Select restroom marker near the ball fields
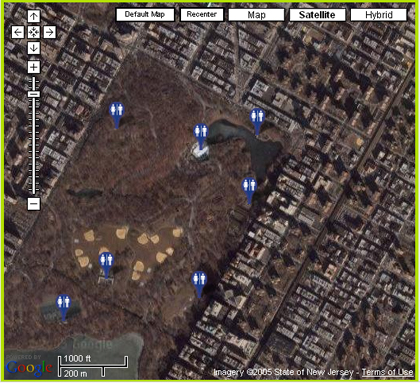Viewport: 420px width, 383px height. [x=106, y=265]
